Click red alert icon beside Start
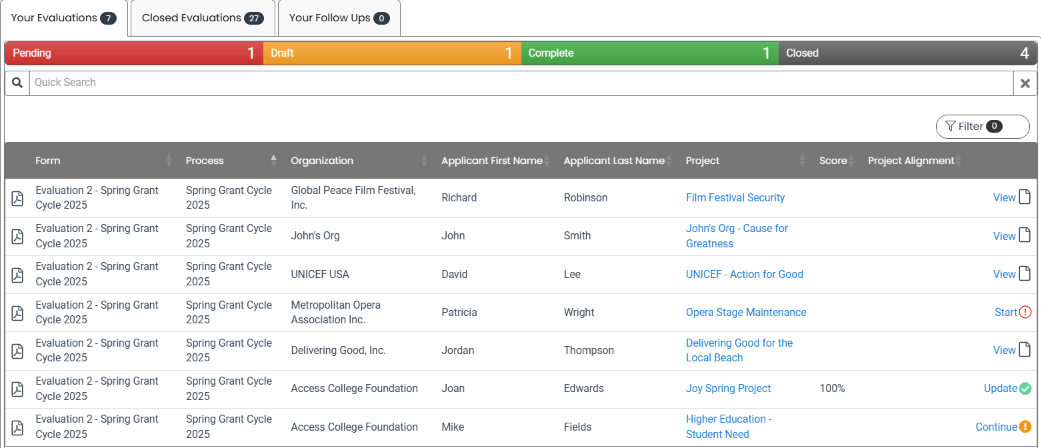The height and width of the screenshot is (448, 1041). [x=1025, y=312]
